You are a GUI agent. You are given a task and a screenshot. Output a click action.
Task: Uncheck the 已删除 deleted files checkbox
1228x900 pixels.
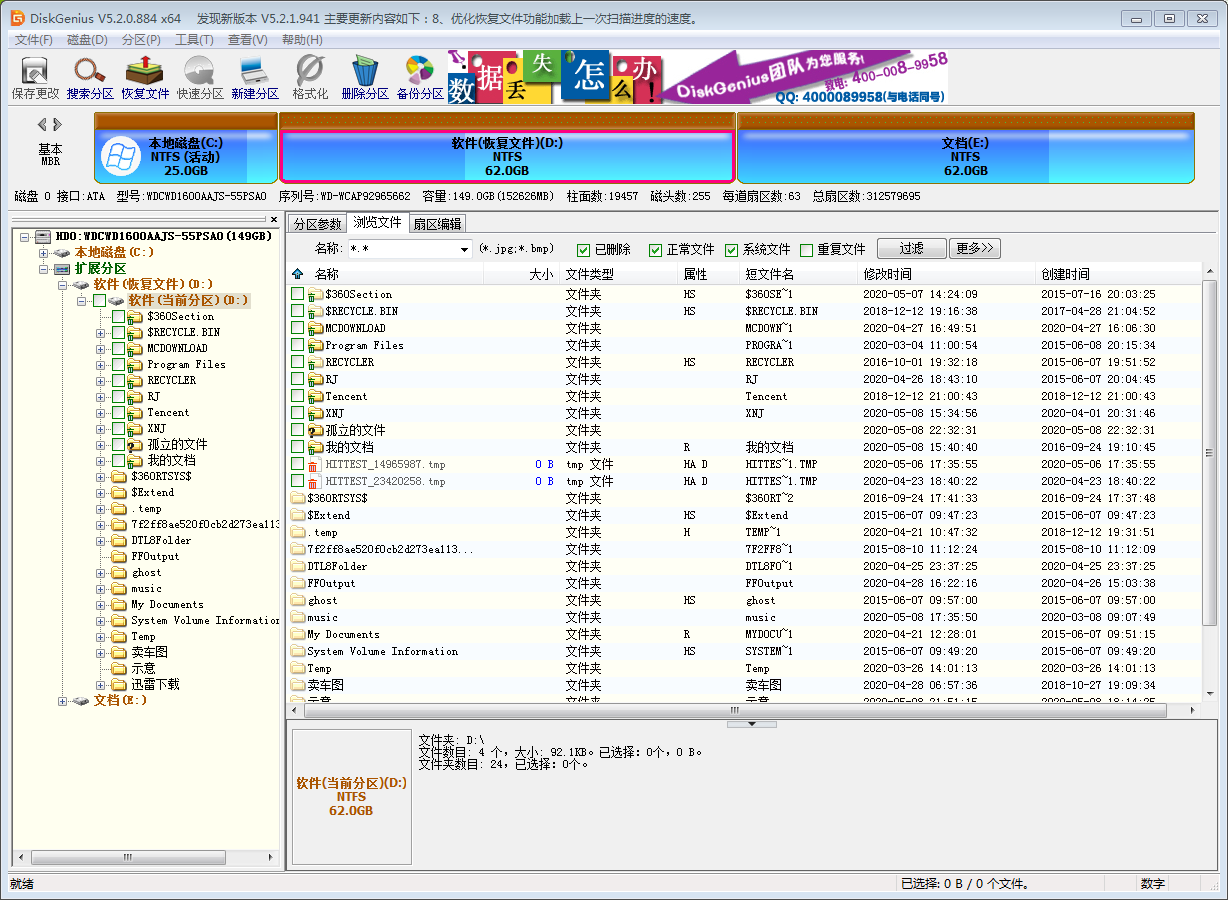pos(584,250)
